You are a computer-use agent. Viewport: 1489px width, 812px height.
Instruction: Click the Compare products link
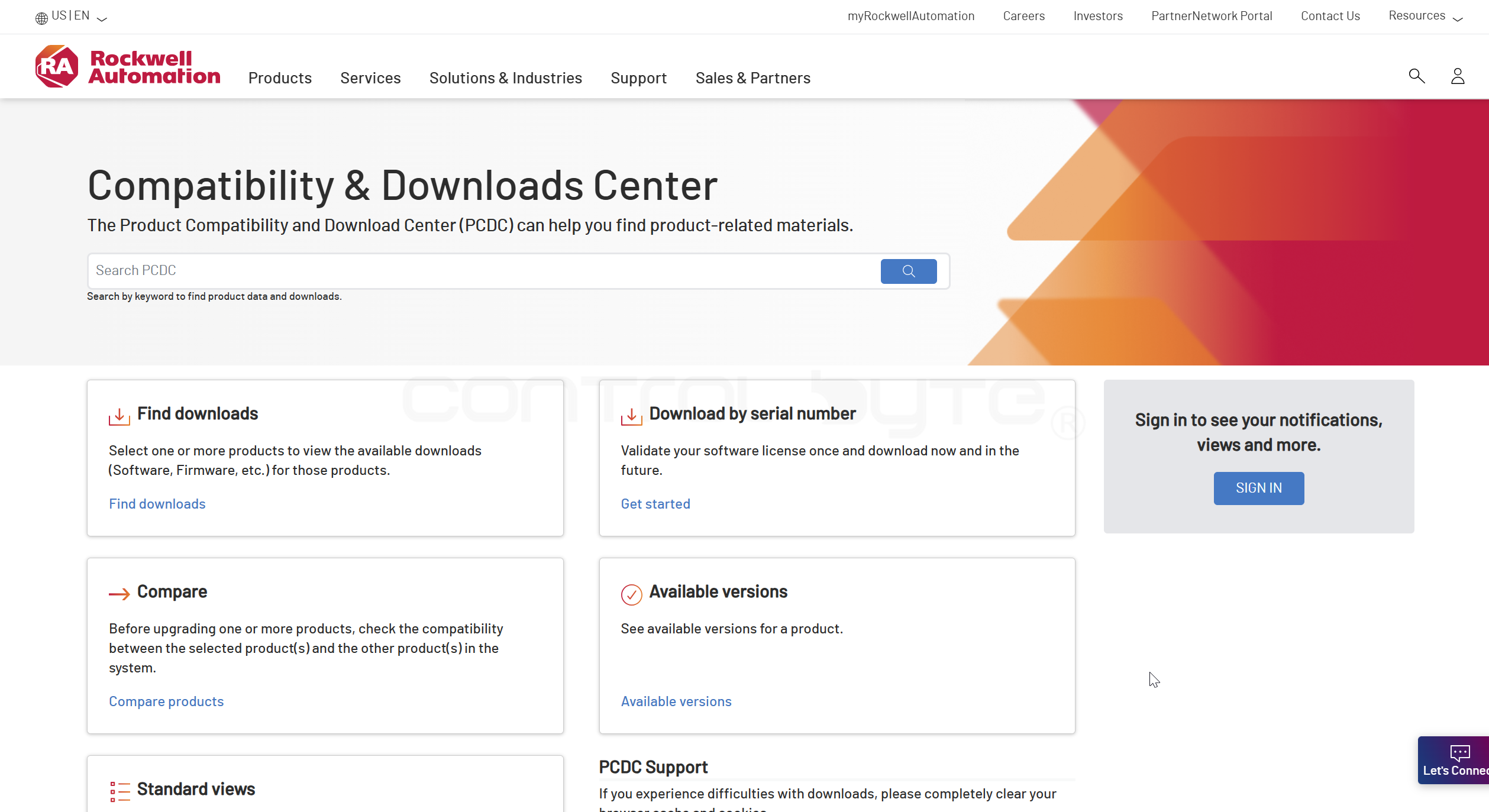pos(166,701)
